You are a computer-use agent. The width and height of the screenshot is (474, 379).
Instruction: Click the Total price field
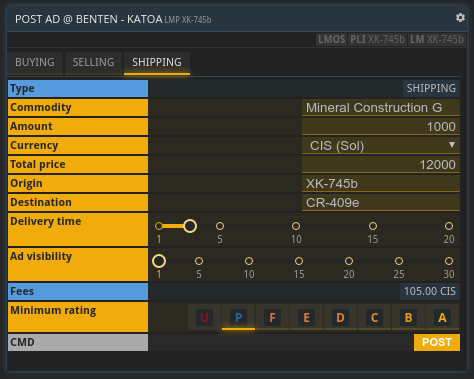point(381,165)
